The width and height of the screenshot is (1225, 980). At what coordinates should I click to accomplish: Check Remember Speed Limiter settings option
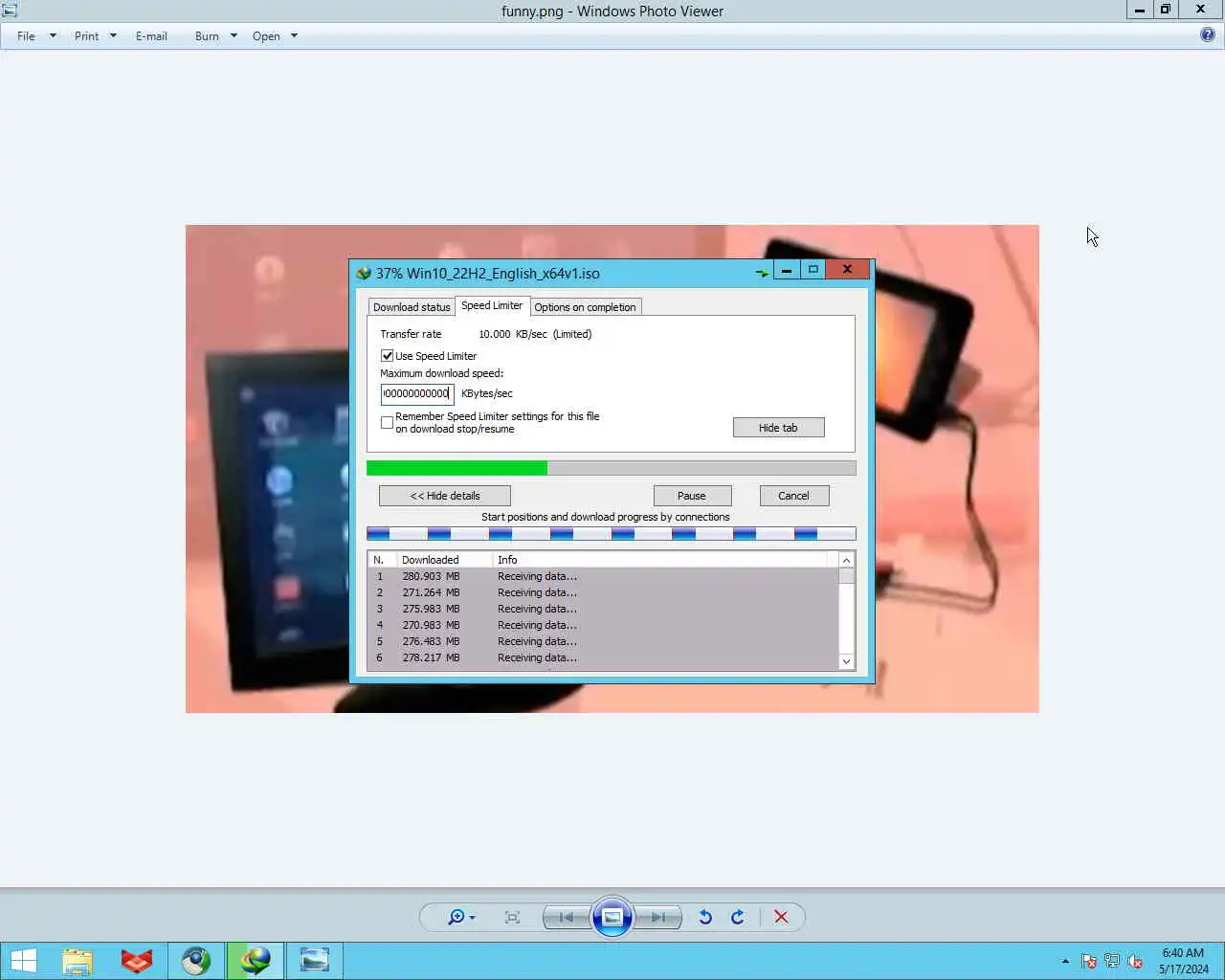pos(388,422)
